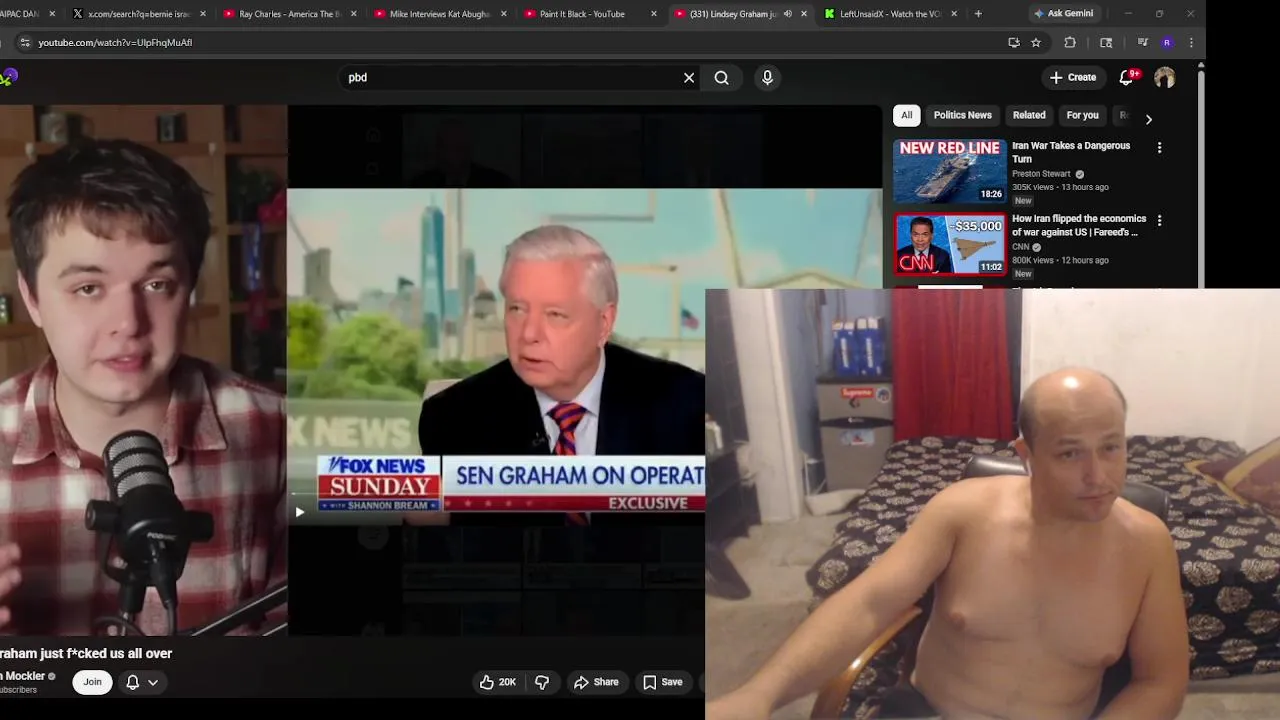Screen dimensions: 1280x720
Task: Open browser extensions puzzle icon
Action: 1070,42
